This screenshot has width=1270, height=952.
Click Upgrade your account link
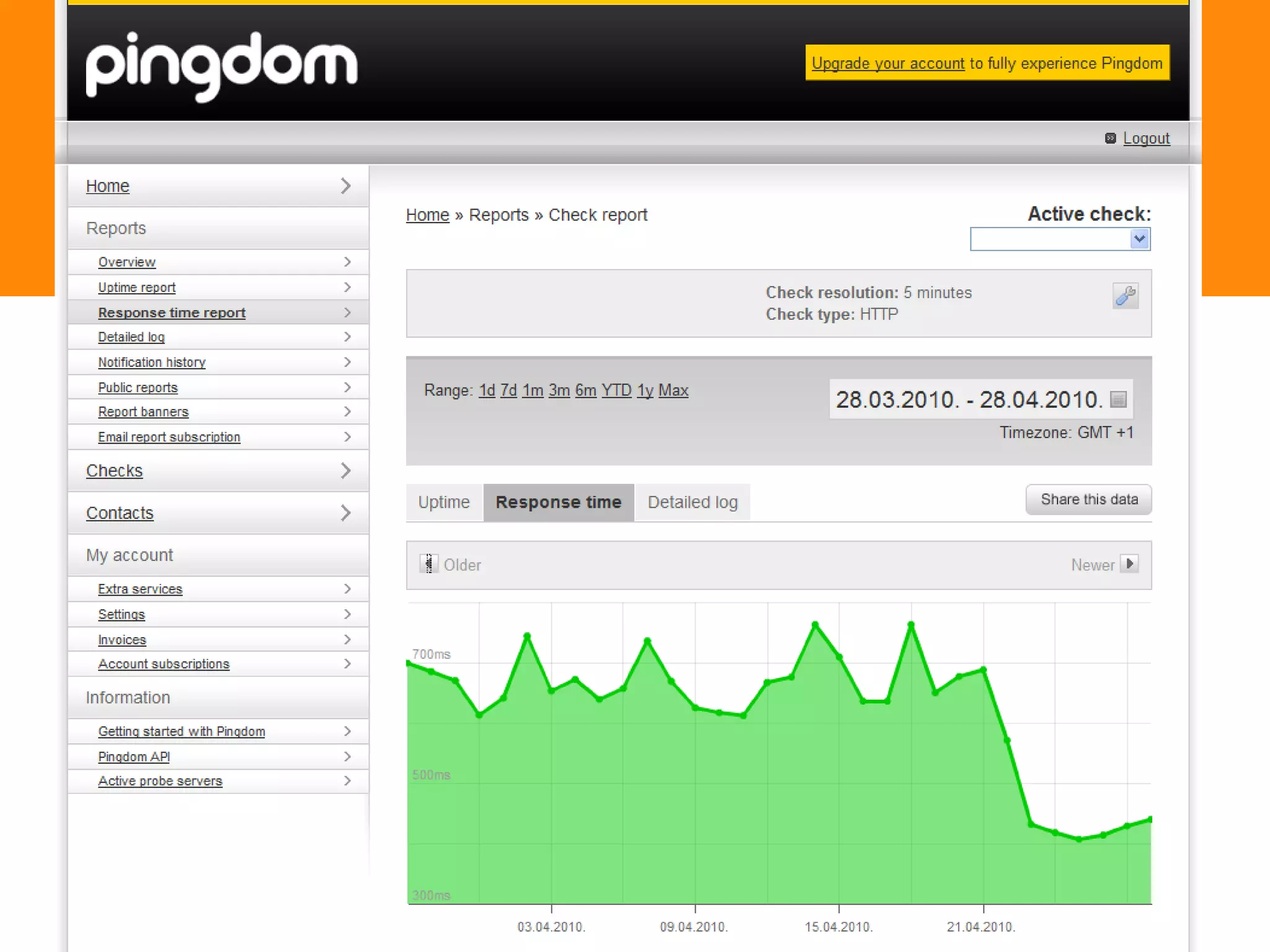(888, 64)
